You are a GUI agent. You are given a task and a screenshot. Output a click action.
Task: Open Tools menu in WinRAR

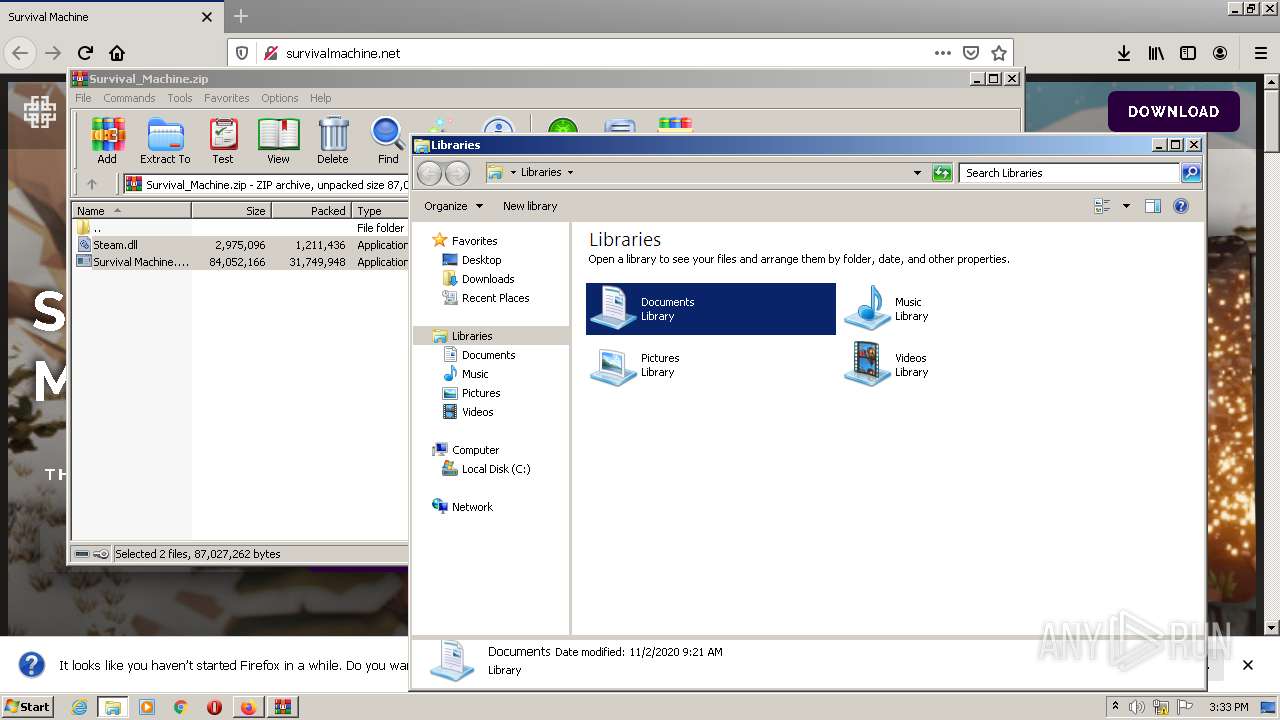[180, 98]
